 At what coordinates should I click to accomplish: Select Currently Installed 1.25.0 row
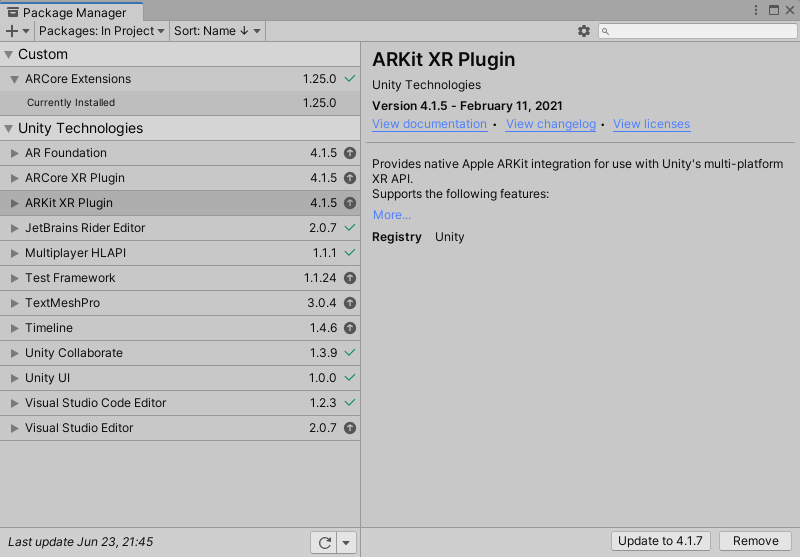tap(180, 103)
